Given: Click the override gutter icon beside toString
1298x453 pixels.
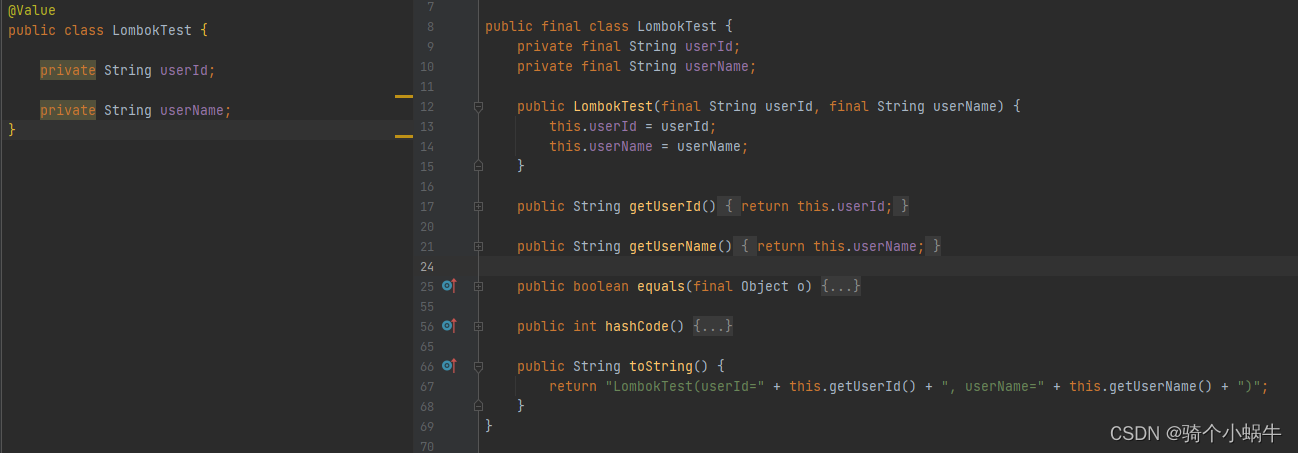Looking at the screenshot, I should click(449, 366).
